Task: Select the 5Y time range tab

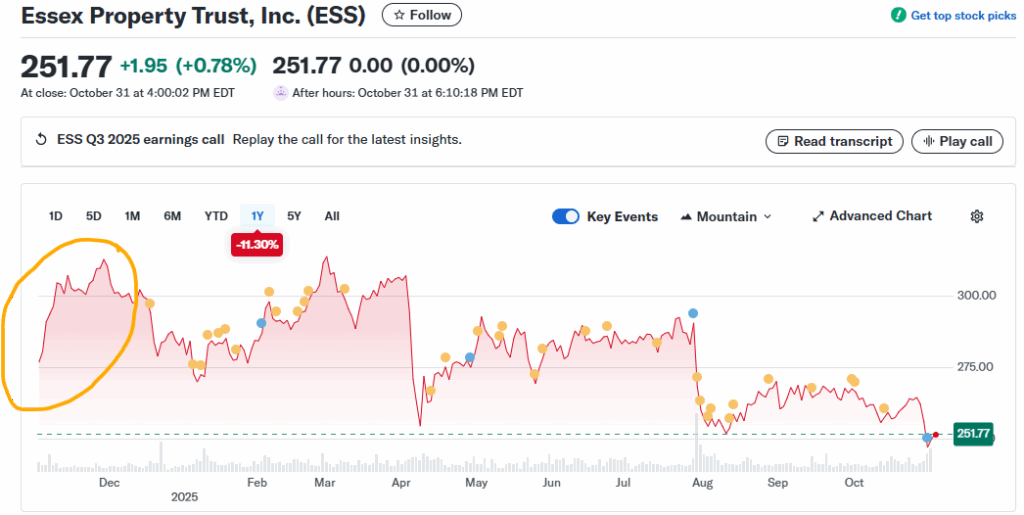Action: point(294,216)
